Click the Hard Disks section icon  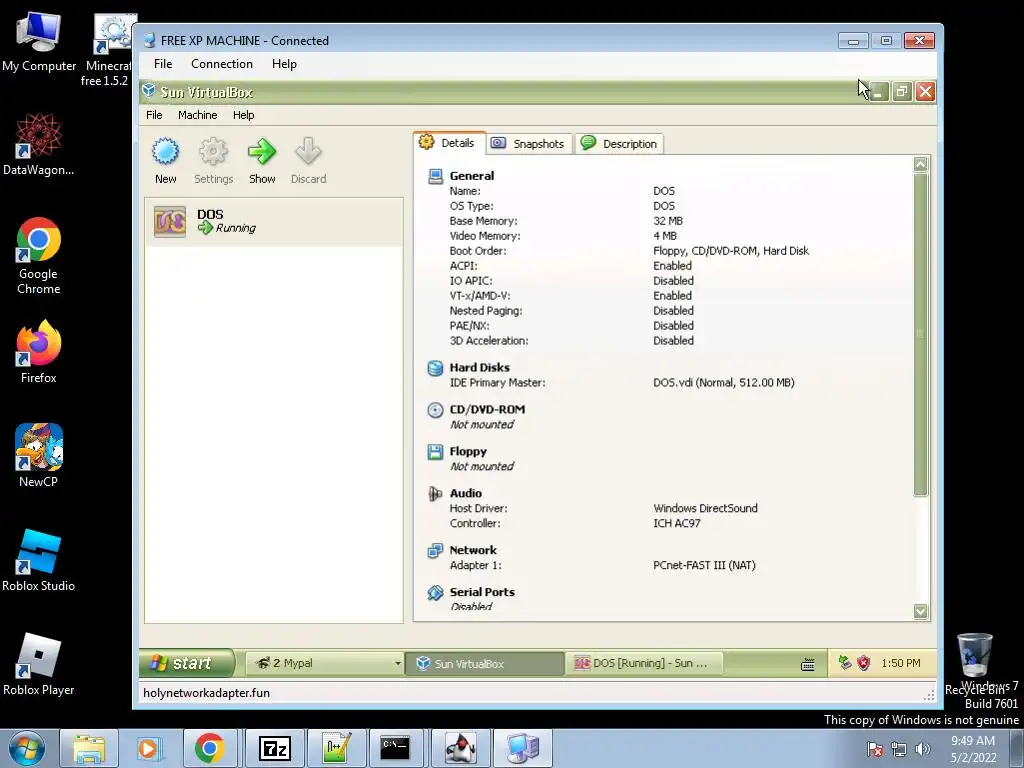[x=435, y=368]
